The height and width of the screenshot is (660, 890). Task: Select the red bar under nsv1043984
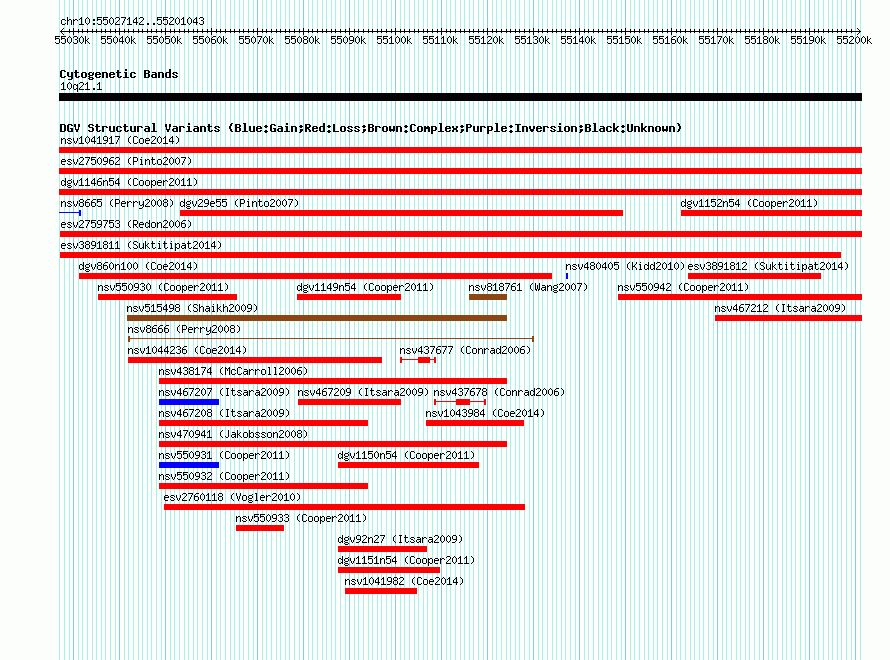[475, 423]
